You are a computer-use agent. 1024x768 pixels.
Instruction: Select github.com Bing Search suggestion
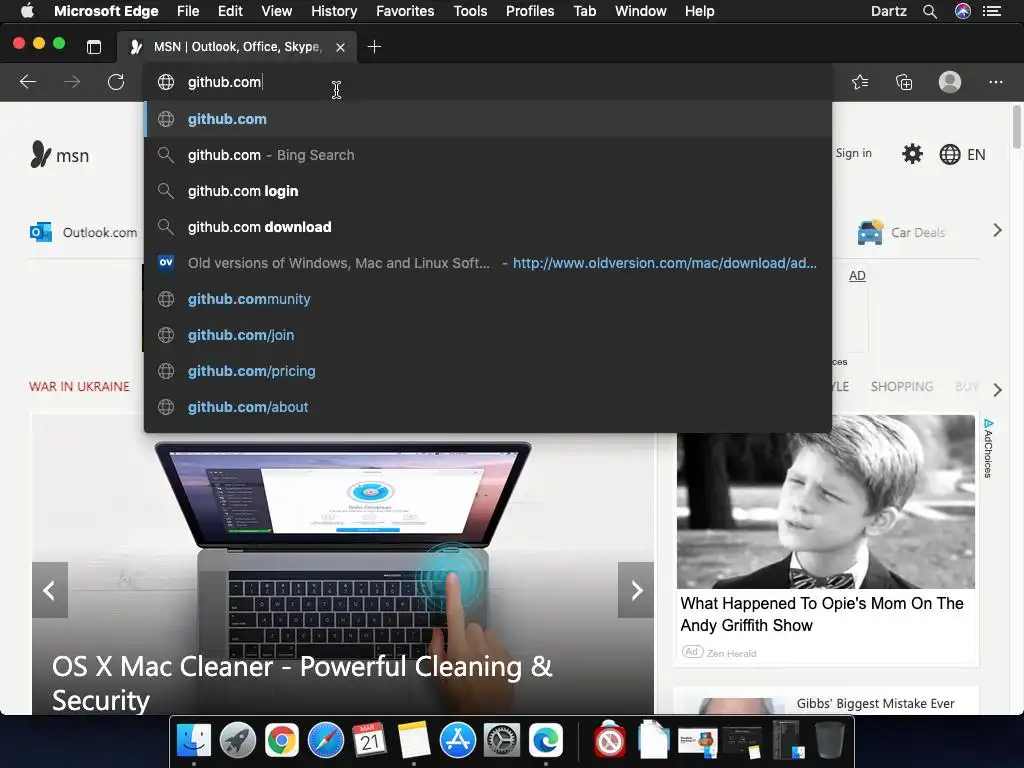[x=488, y=155]
